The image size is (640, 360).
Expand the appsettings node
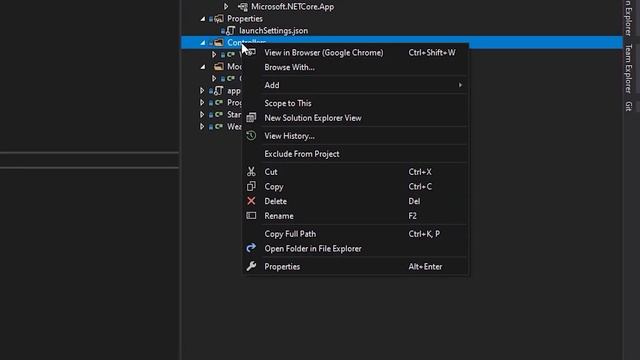tap(202, 90)
